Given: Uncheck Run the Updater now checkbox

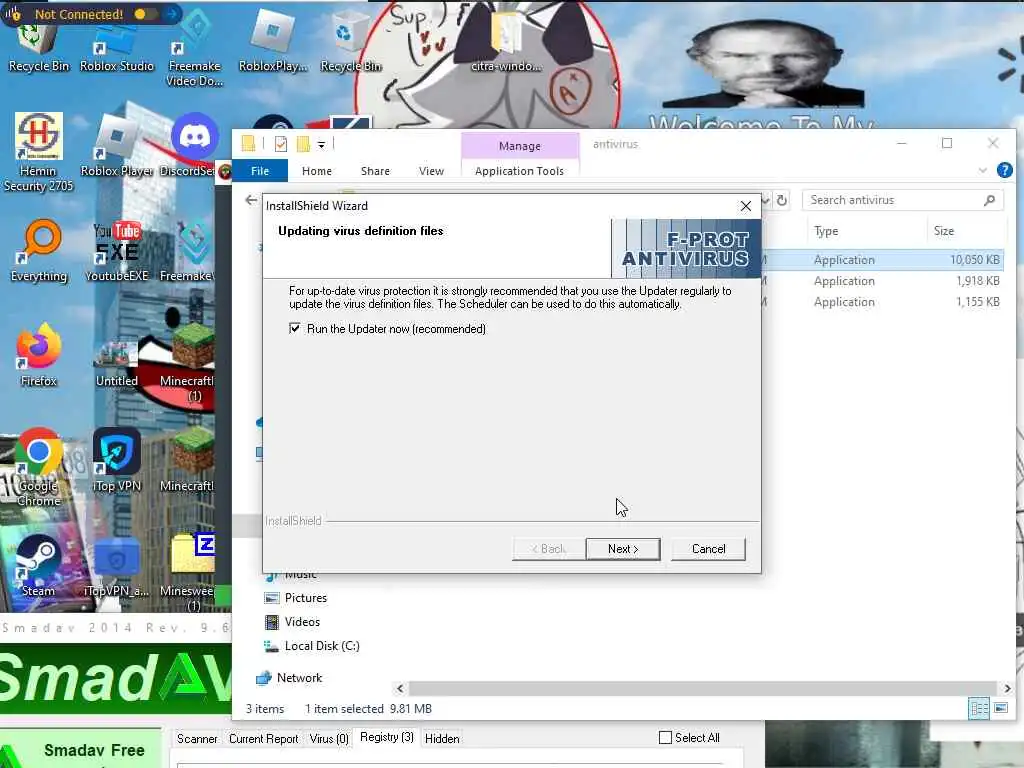Looking at the screenshot, I should [x=295, y=328].
